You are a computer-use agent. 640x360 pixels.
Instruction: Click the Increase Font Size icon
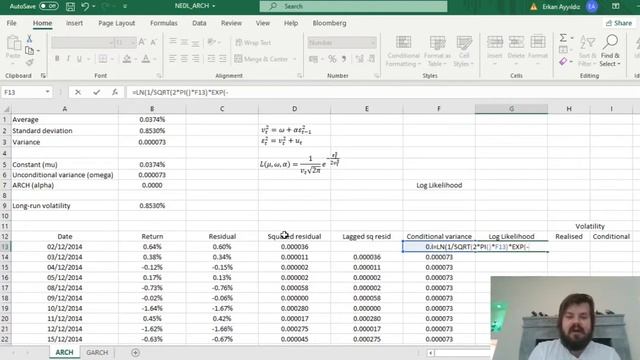[142, 42]
